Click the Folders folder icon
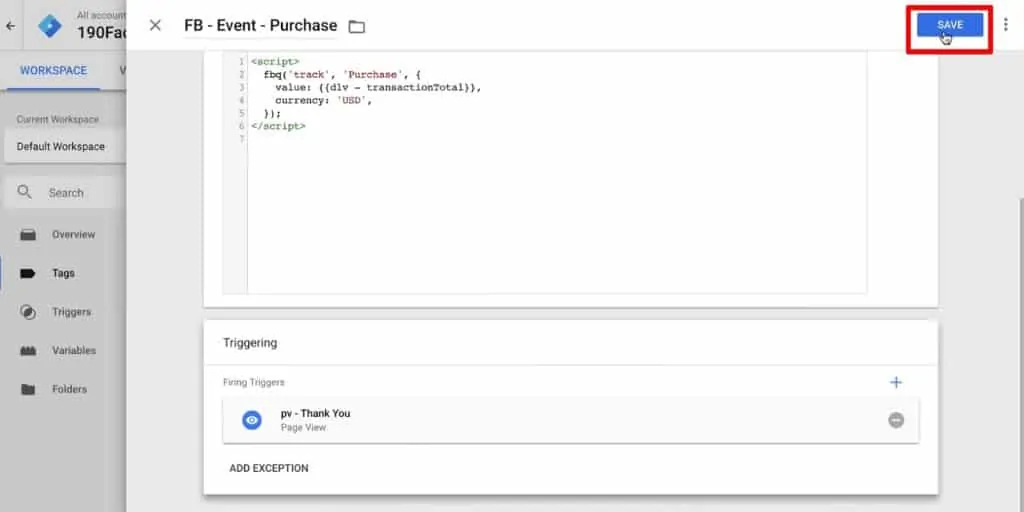Screen dimensions: 1024x512 tap(28, 389)
